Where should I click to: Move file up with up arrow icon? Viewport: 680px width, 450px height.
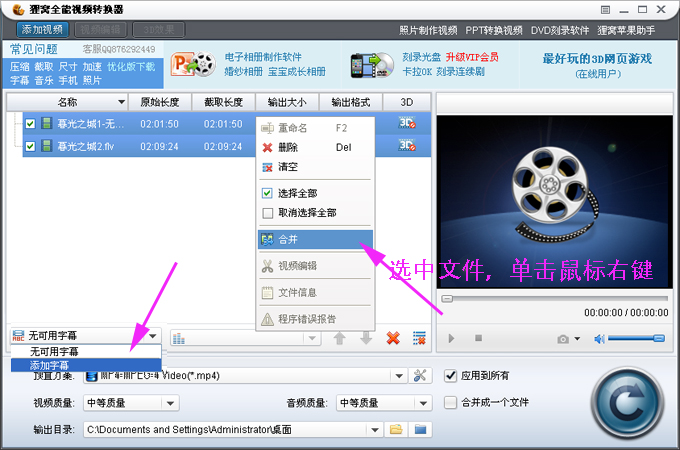point(340,338)
